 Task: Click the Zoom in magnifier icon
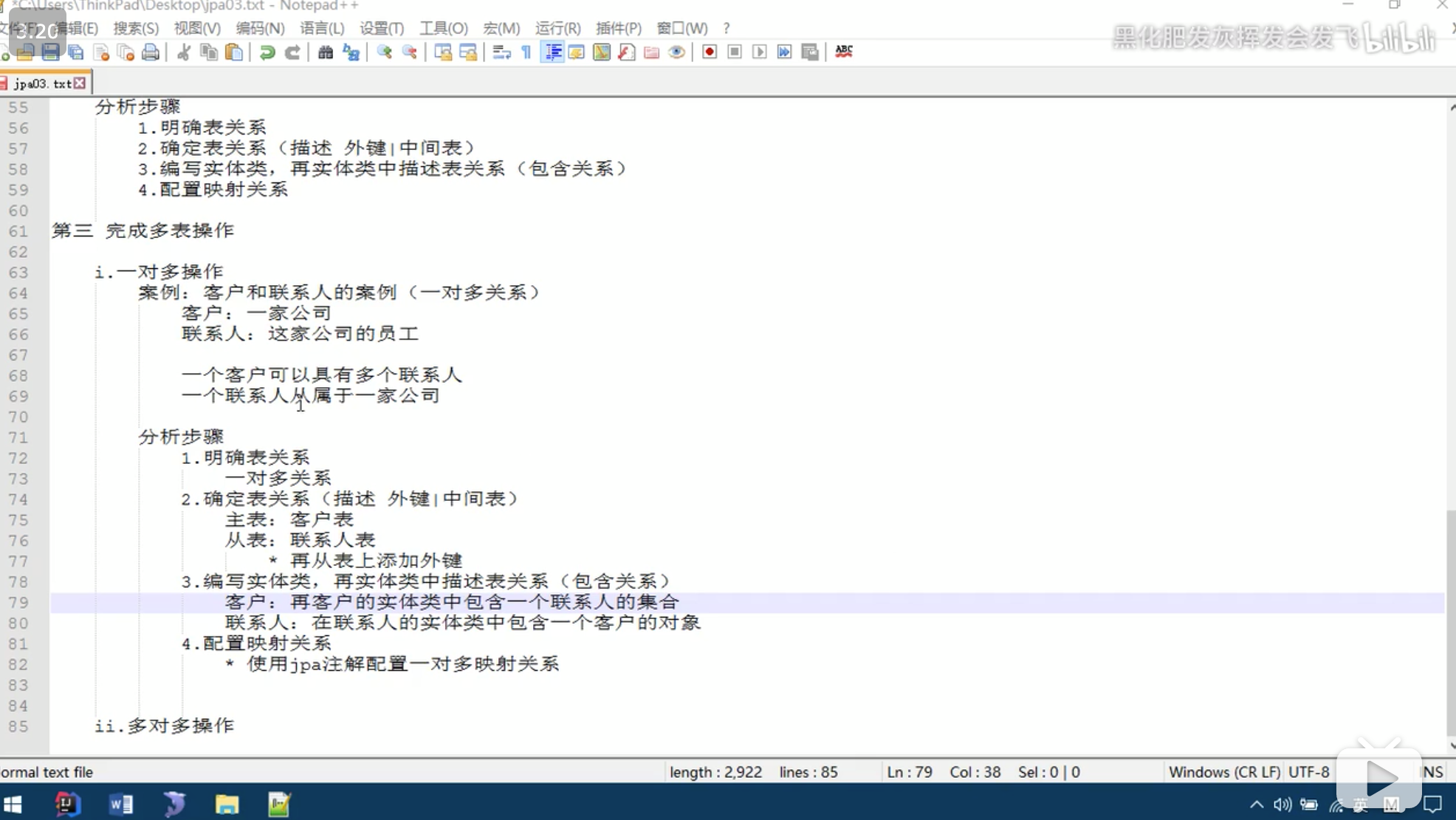pyautogui.click(x=384, y=52)
